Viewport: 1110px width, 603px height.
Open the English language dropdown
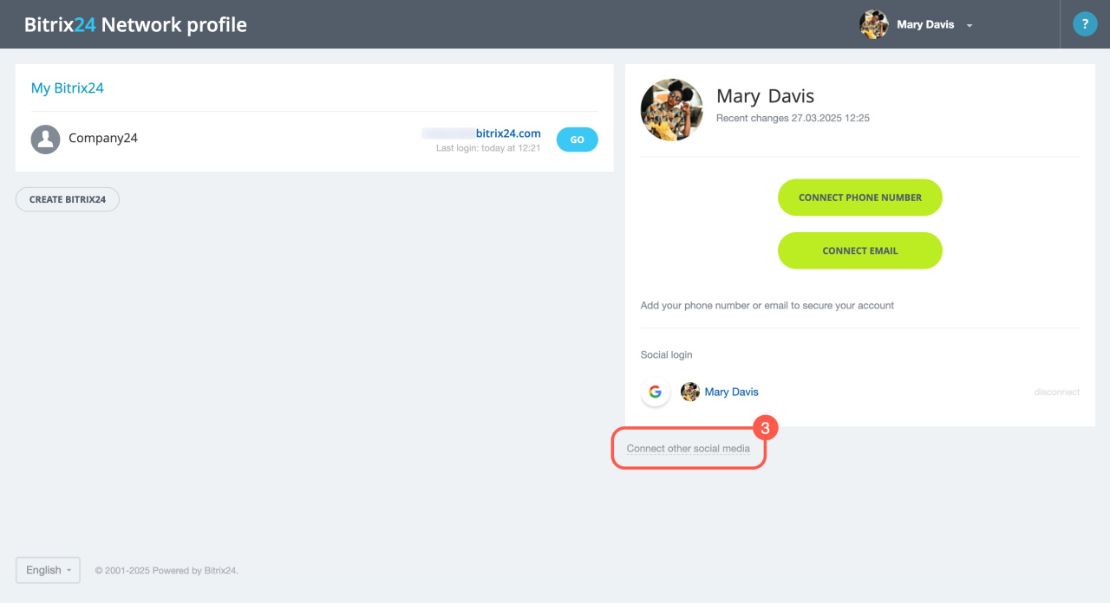point(48,570)
